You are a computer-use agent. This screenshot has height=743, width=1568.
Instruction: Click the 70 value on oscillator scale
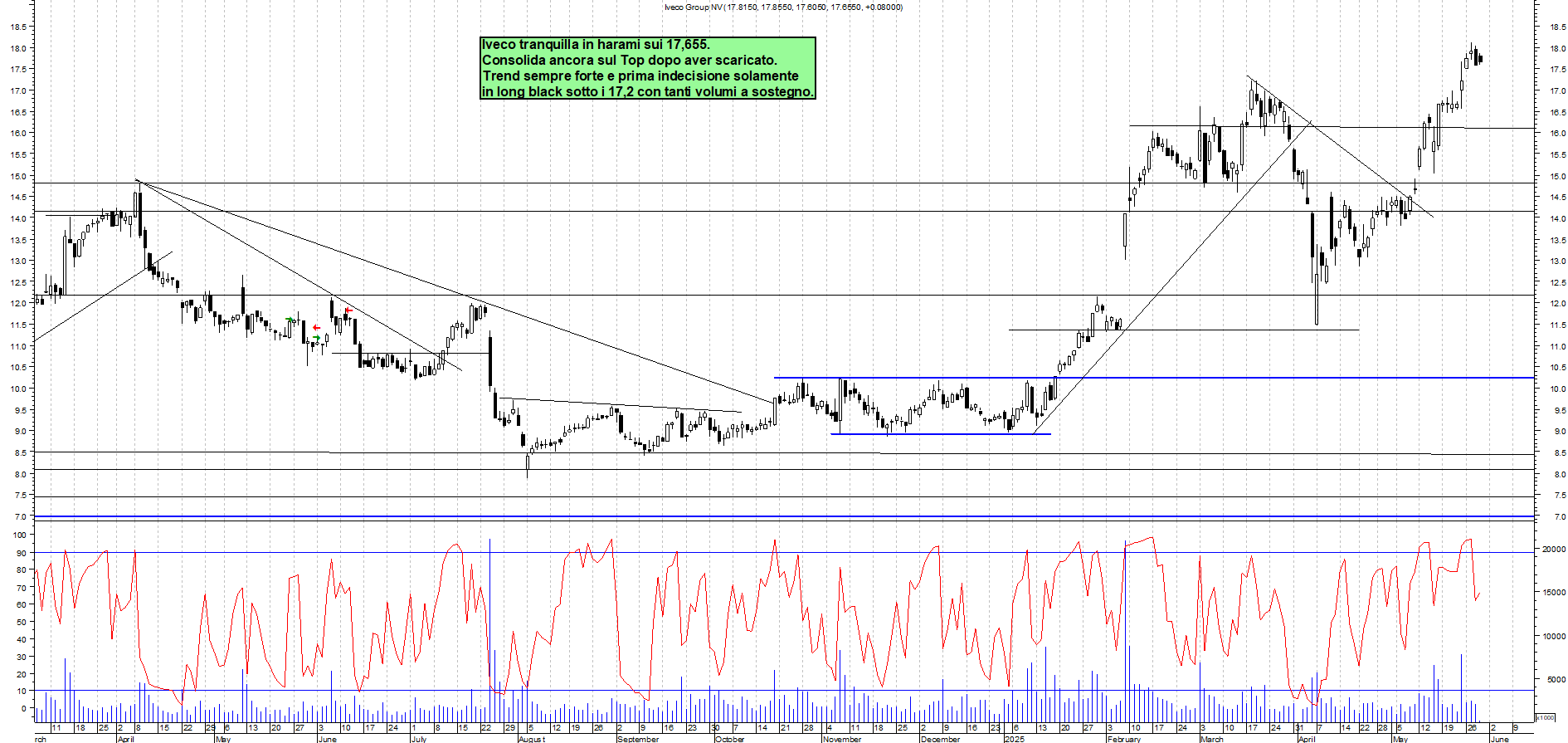point(21,588)
